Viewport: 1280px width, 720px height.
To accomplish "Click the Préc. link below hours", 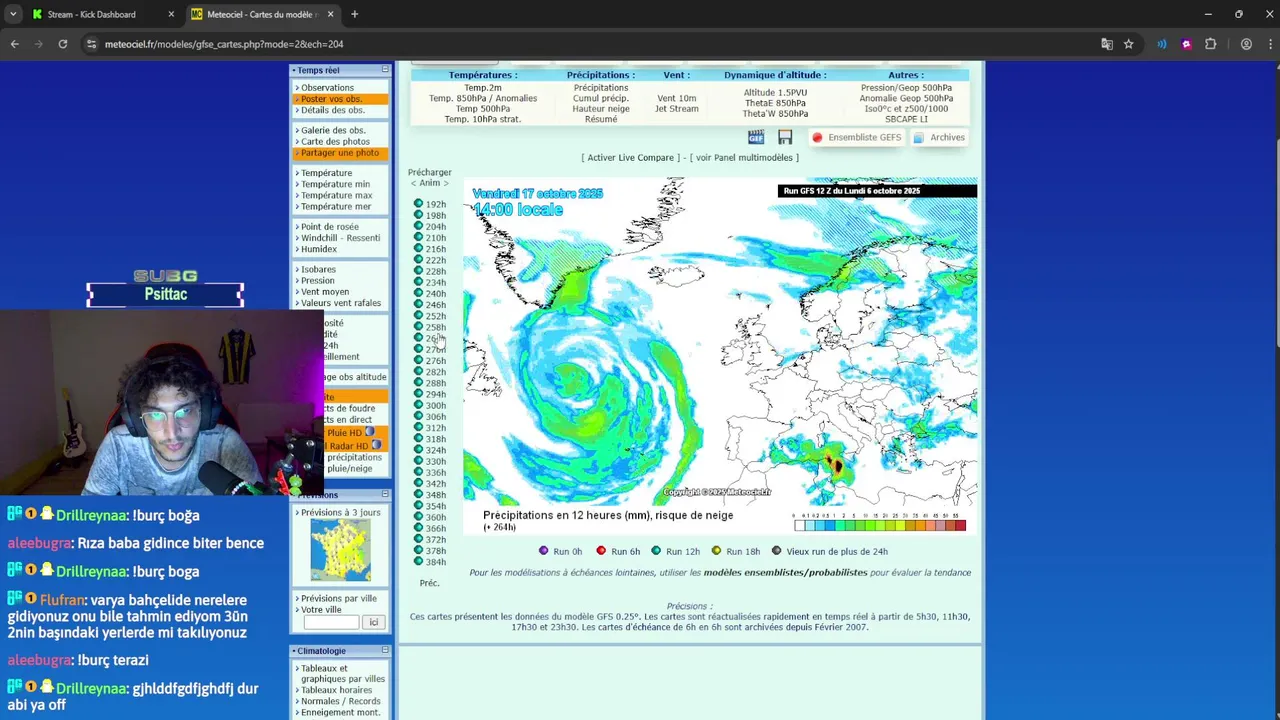I will (x=429, y=583).
